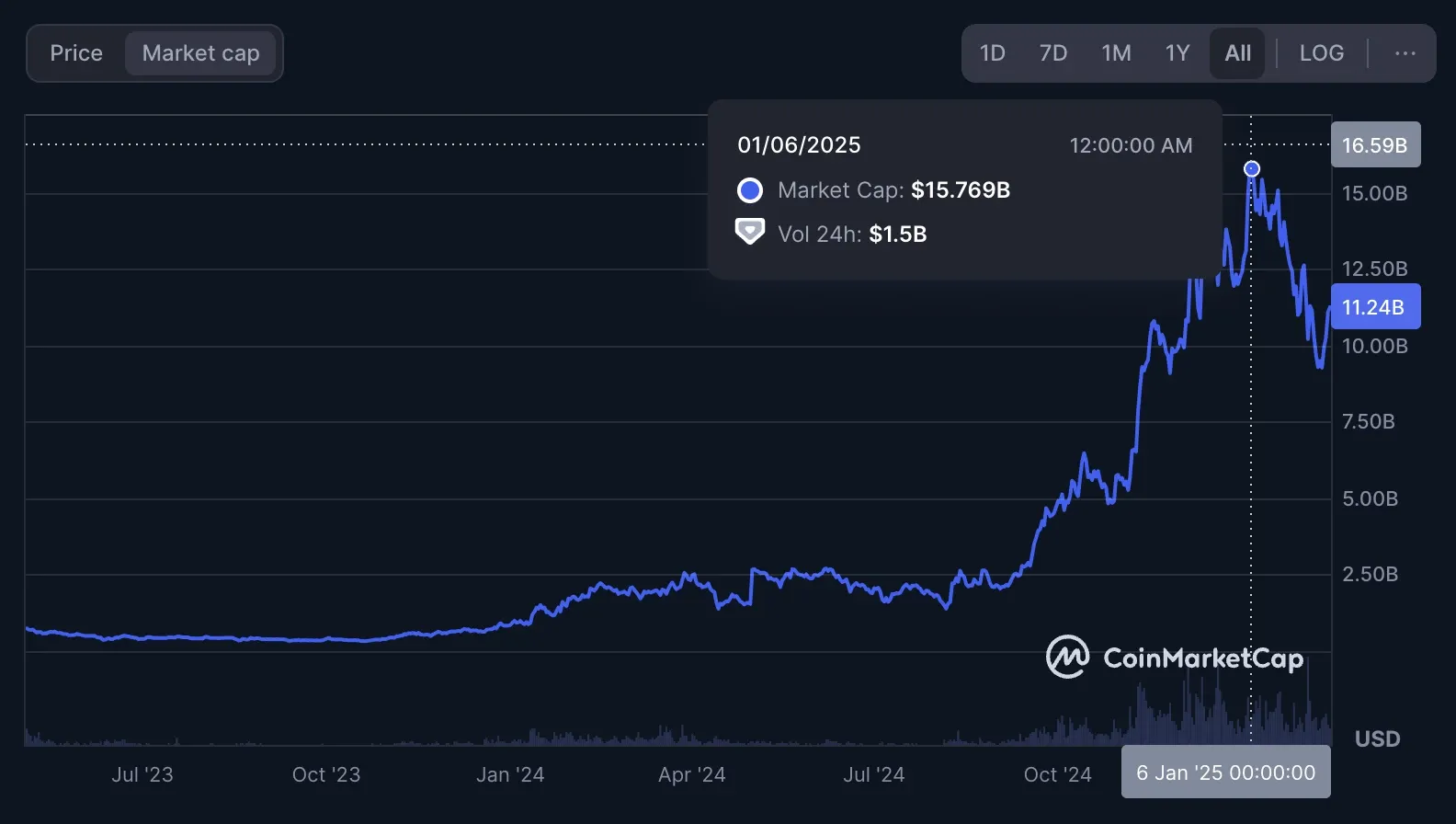The width and height of the screenshot is (1456, 824).
Task: Click the Vol 24h shield icon
Action: 750,232
